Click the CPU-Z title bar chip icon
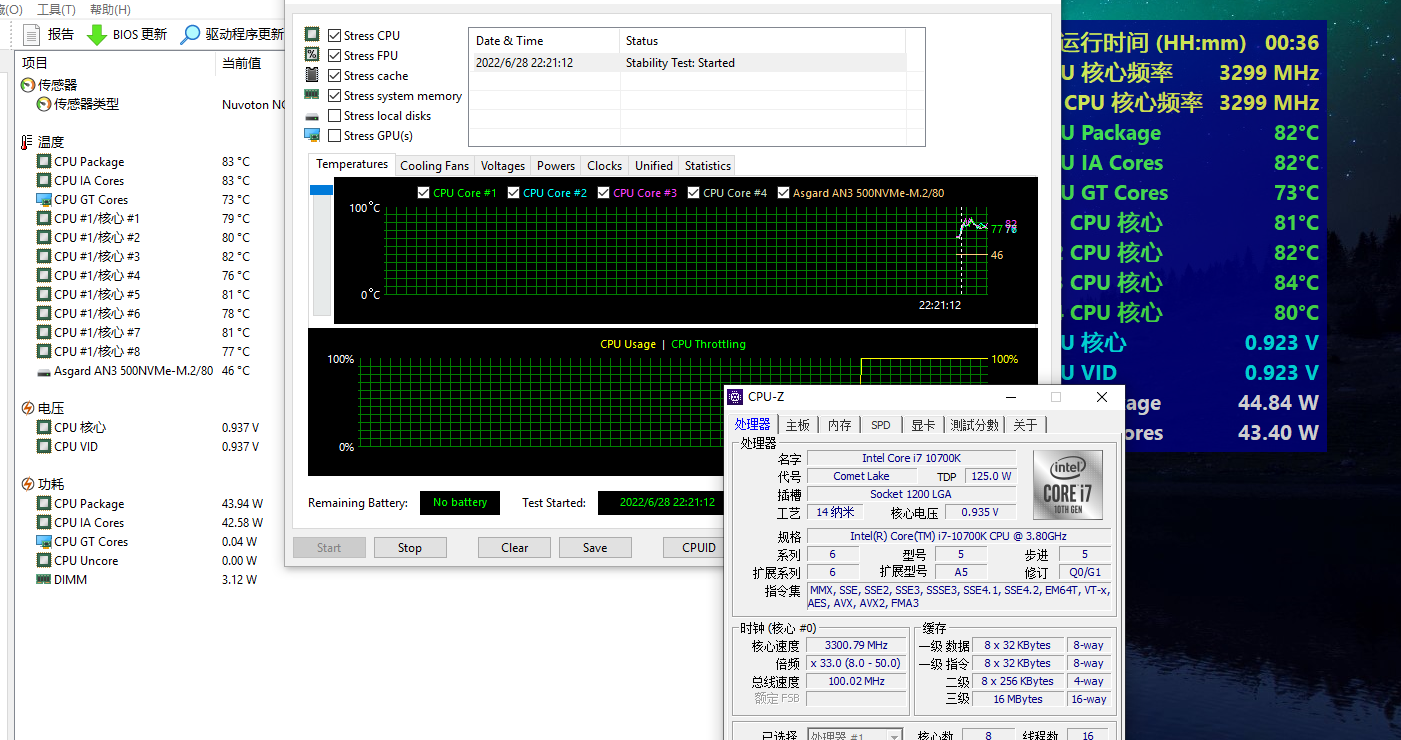This screenshot has height=740, width=1401. tap(735, 397)
